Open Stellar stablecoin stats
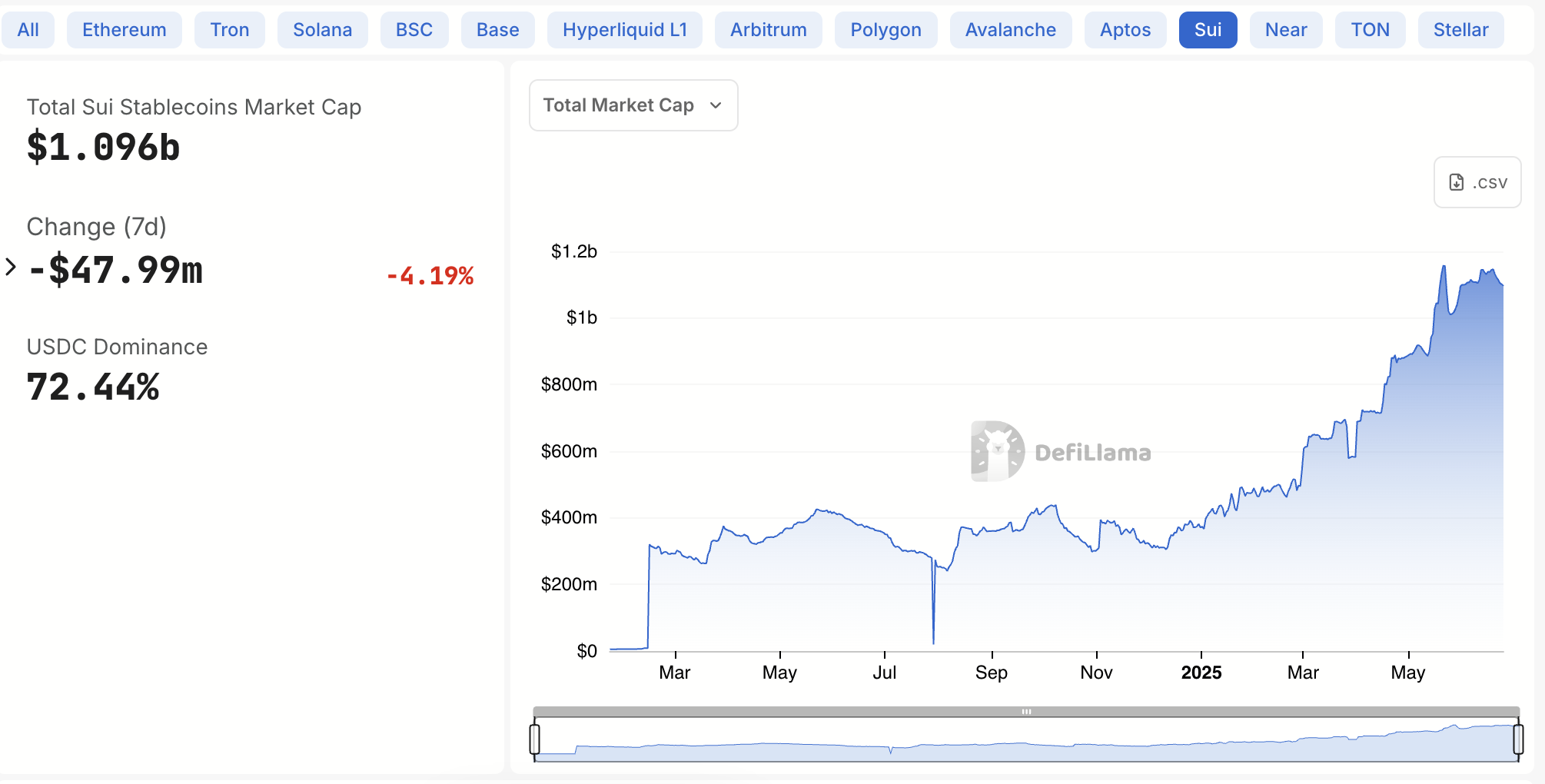The width and height of the screenshot is (1545, 784). click(1460, 29)
